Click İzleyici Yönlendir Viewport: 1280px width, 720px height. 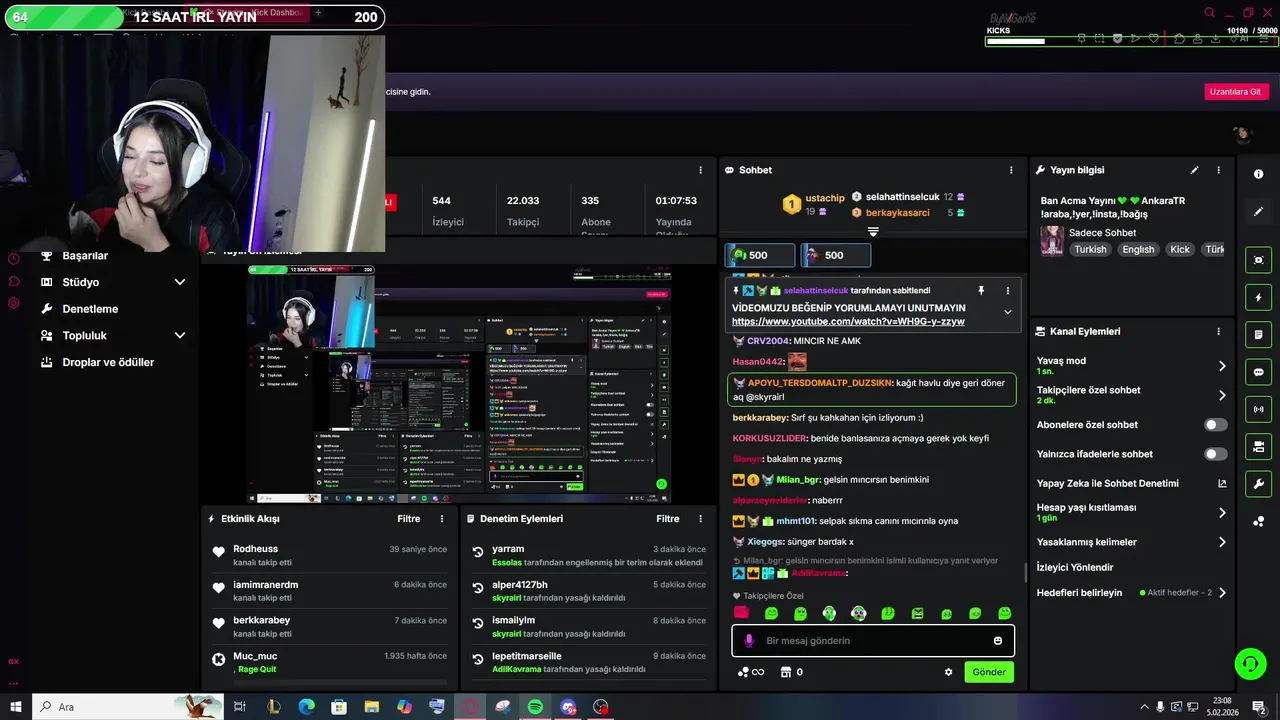coord(1075,568)
